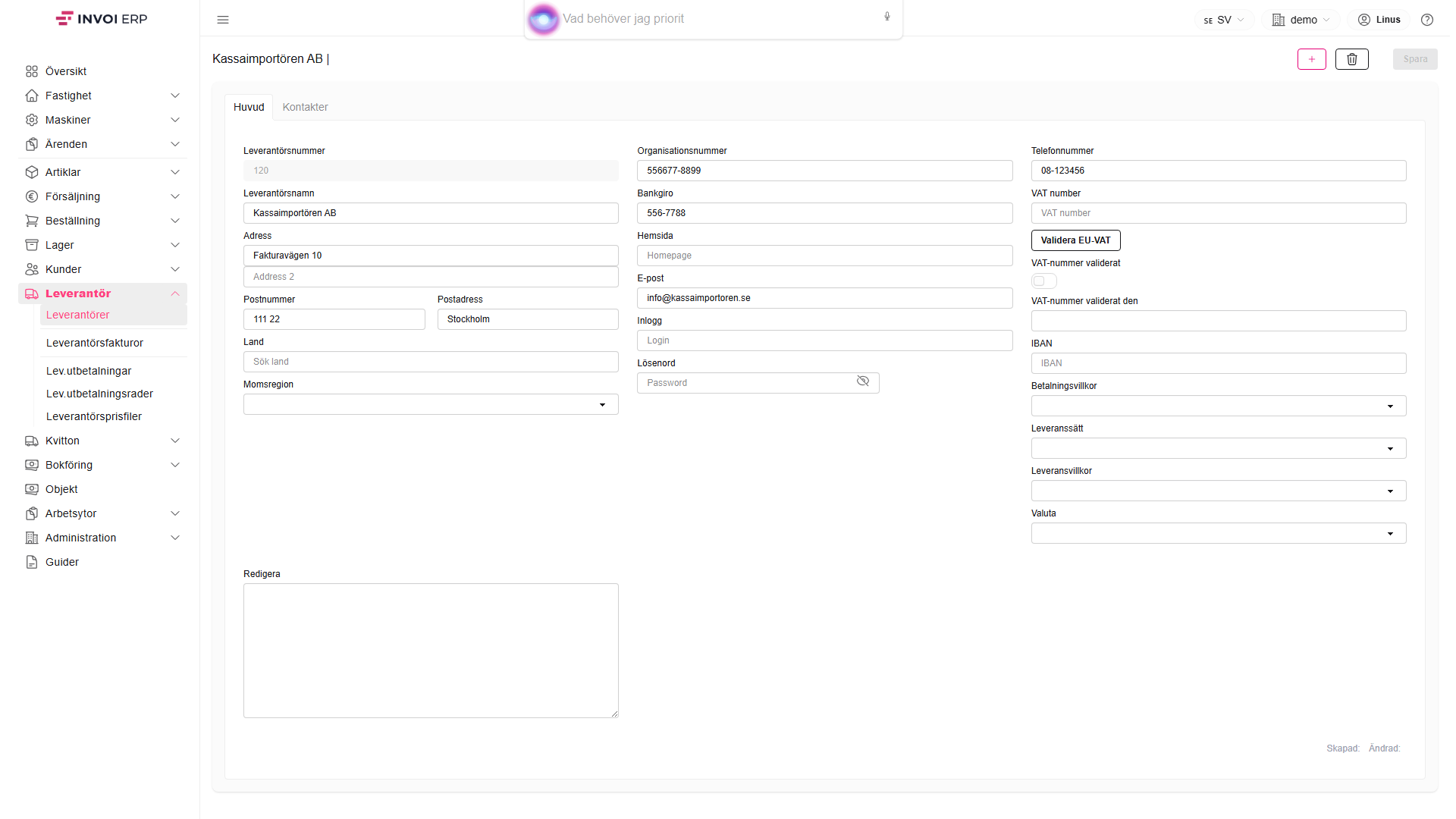Open Översikt dashboard icon
The image size is (1456, 819).
32,71
